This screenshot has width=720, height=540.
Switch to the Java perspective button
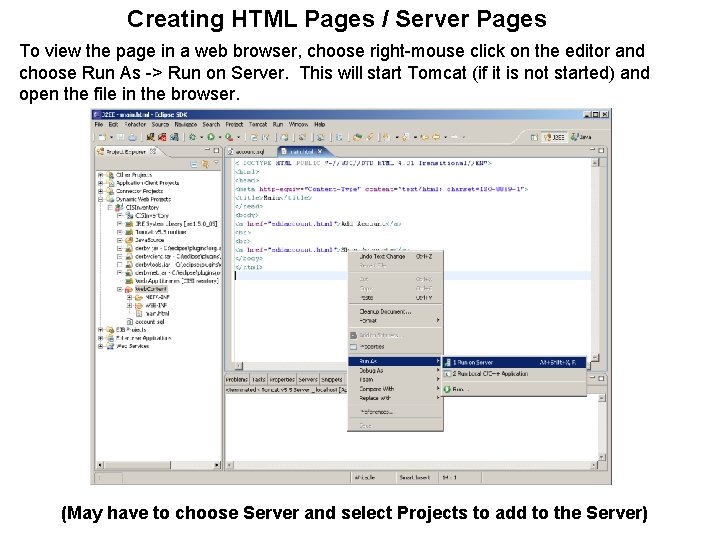[x=581, y=137]
